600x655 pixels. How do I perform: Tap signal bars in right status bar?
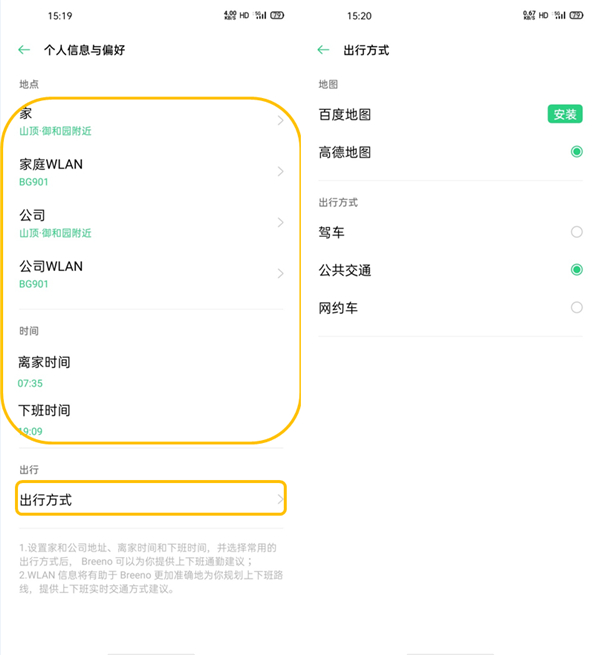click(x=560, y=16)
